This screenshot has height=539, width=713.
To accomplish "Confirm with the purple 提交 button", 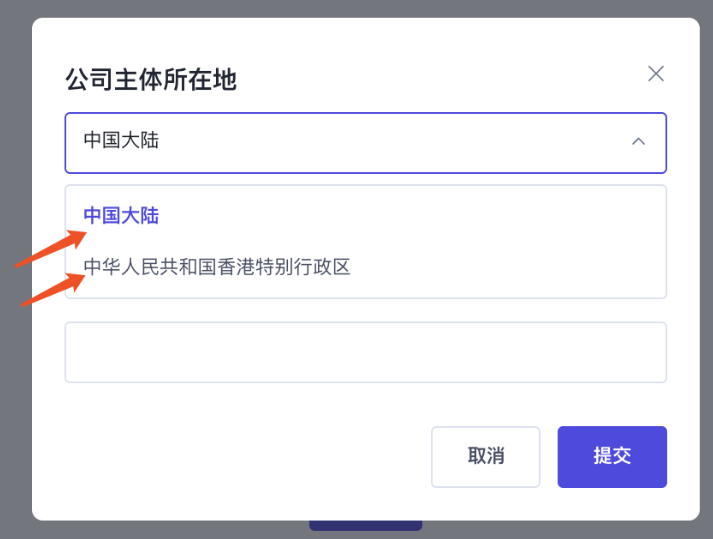I will (612, 457).
